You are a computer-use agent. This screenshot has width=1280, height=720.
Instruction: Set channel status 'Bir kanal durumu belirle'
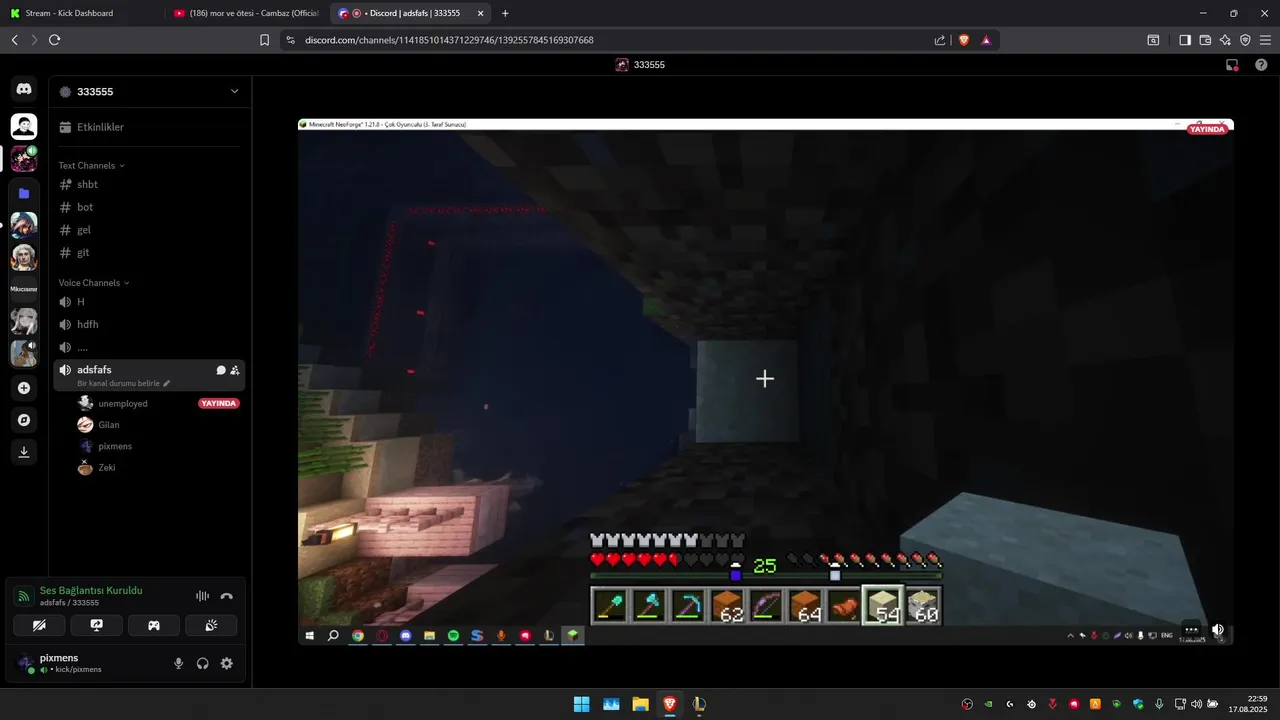click(123, 383)
